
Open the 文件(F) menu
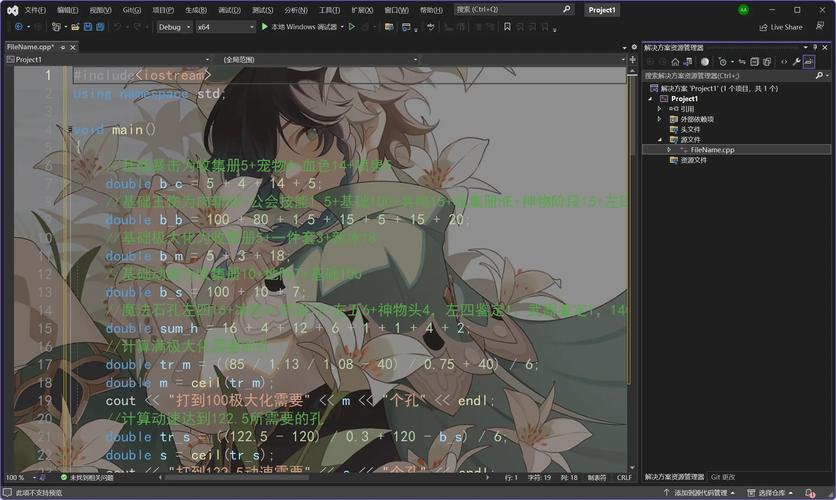point(35,10)
